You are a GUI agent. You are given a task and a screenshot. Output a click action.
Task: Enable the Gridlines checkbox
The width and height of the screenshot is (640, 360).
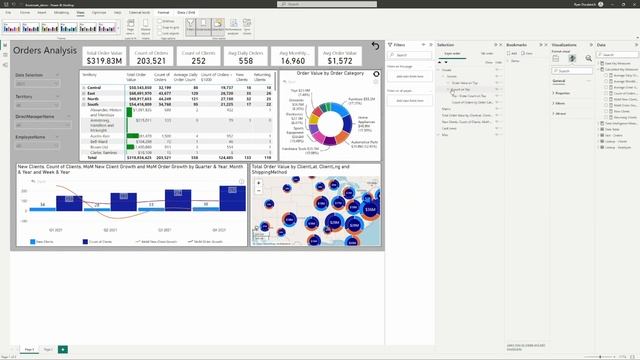[x=160, y=21]
